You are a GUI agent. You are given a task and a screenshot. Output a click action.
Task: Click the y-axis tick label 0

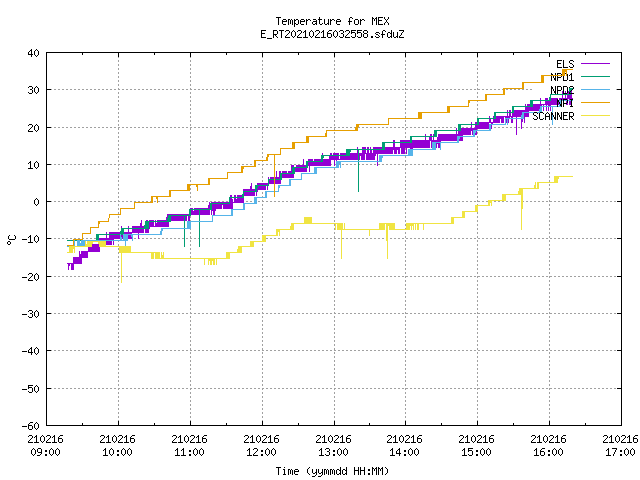point(37,202)
